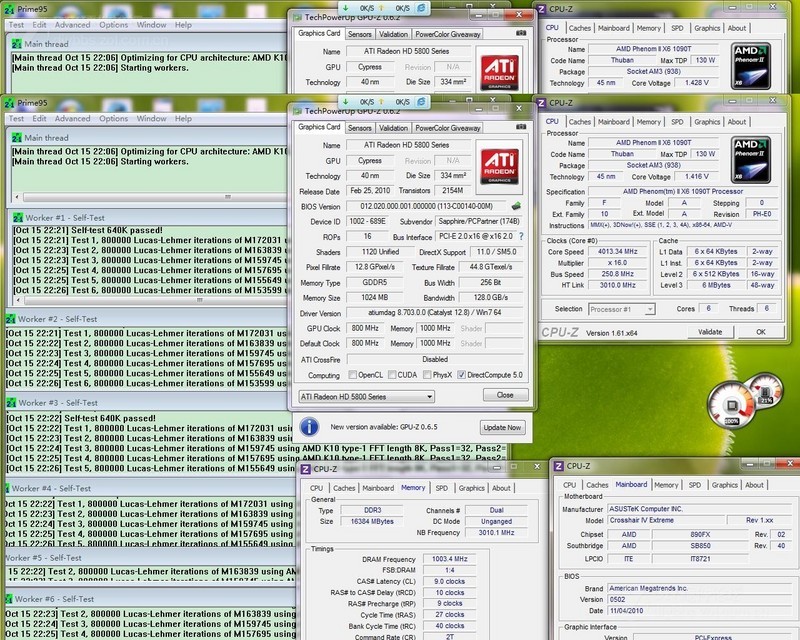The width and height of the screenshot is (800, 640).
Task: Click the OK button in CPU-Z
Action: [x=761, y=332]
